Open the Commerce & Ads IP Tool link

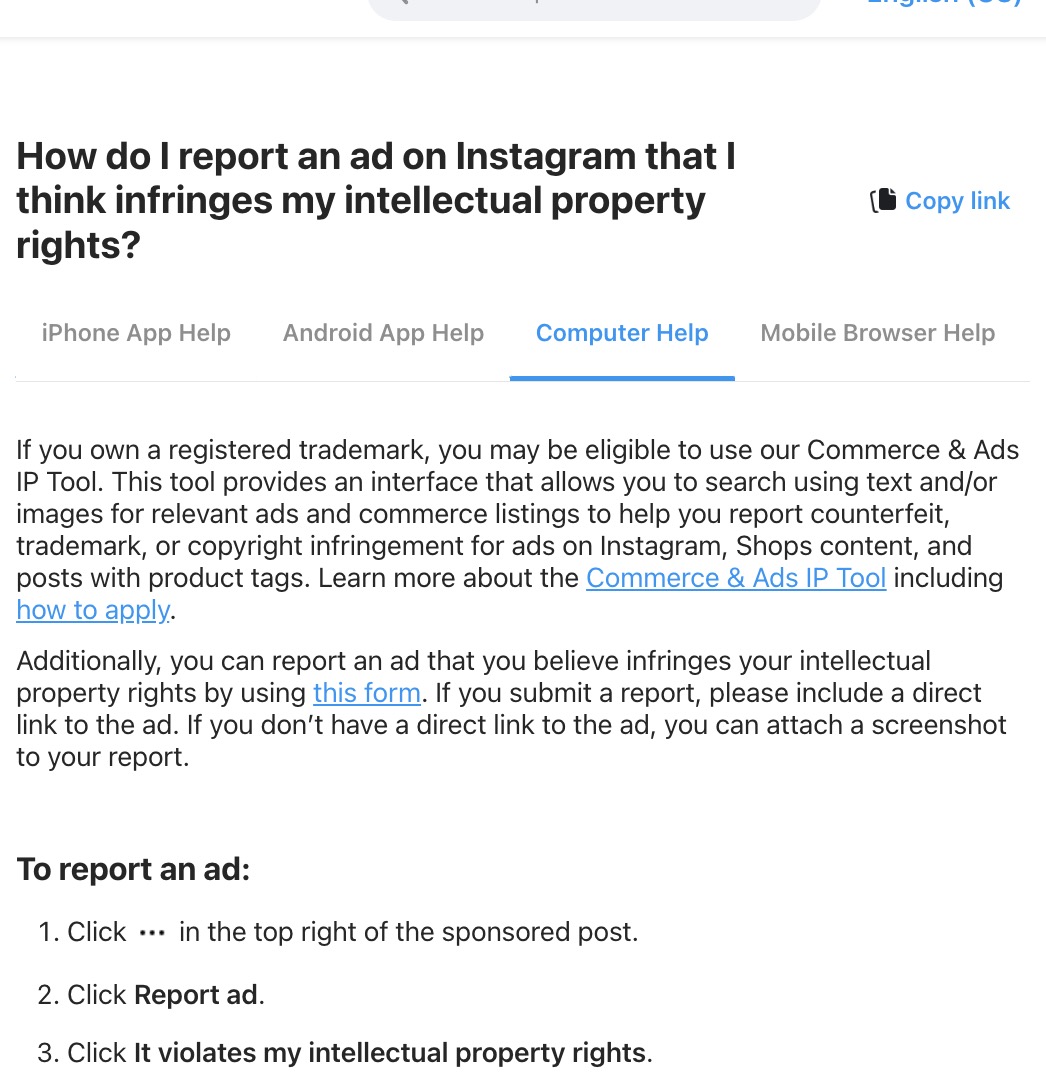click(736, 578)
